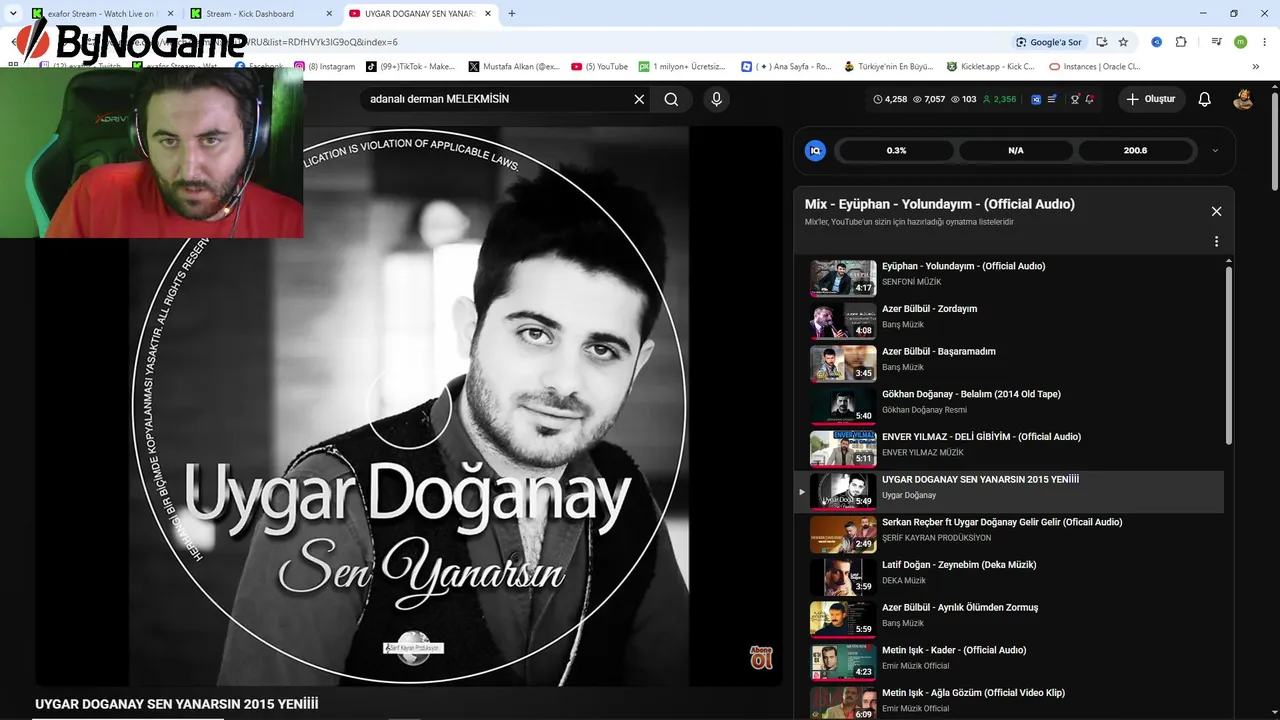This screenshot has height=720, width=1280.
Task: Open the Mix playlist three-dot menu
Action: point(1216,241)
